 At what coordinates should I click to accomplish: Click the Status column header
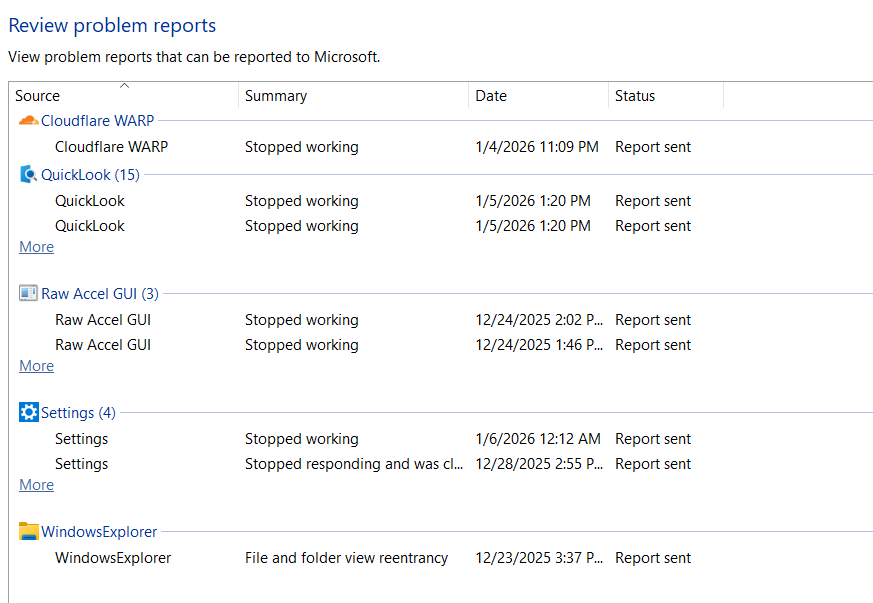tap(635, 96)
